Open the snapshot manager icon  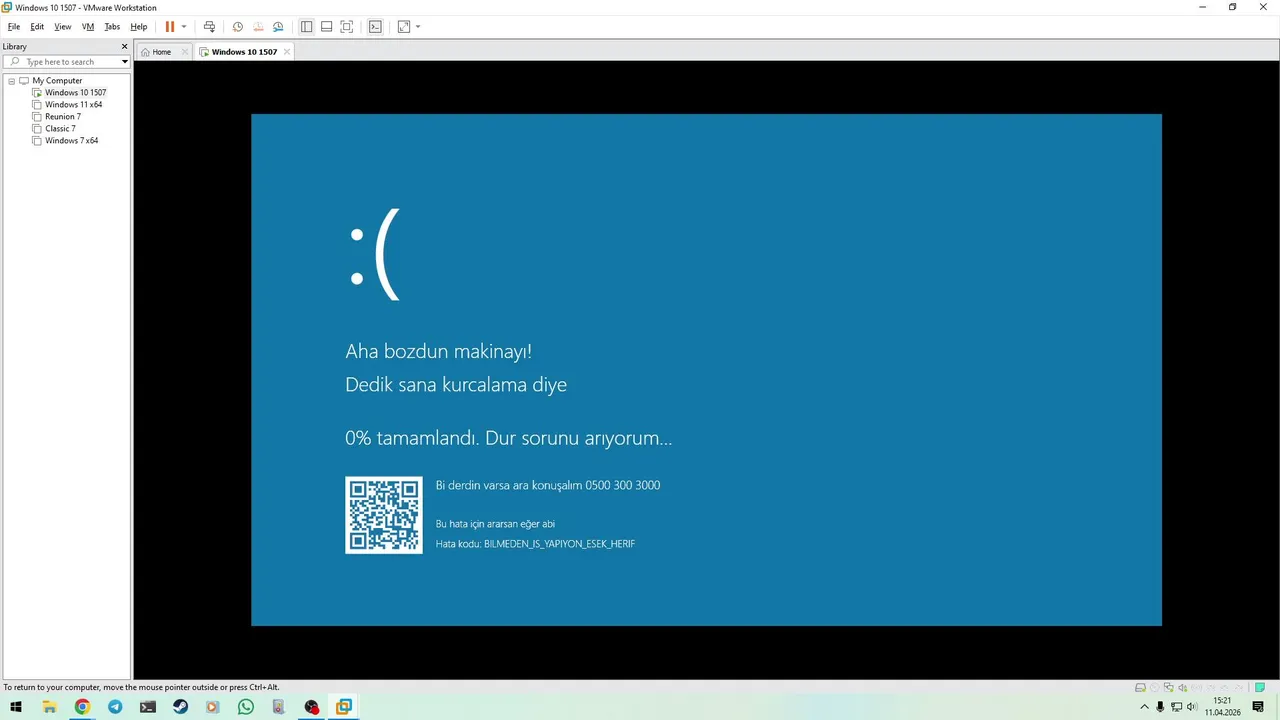point(278,27)
